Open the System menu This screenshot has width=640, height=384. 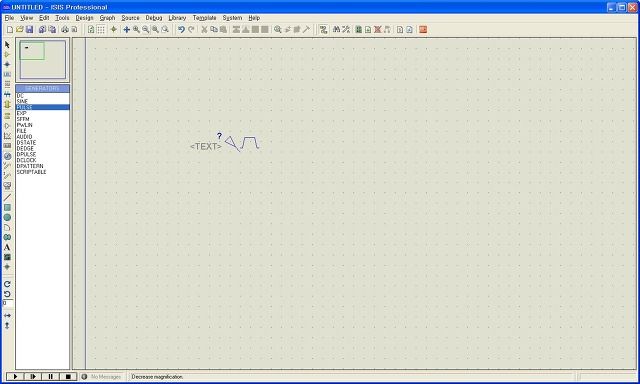tap(232, 18)
